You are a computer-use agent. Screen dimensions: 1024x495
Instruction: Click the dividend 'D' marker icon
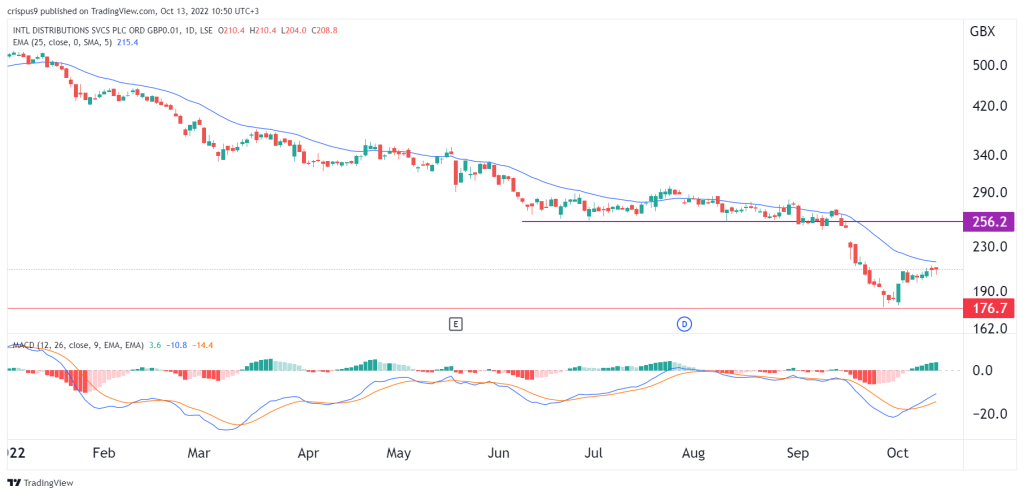[x=684, y=323]
